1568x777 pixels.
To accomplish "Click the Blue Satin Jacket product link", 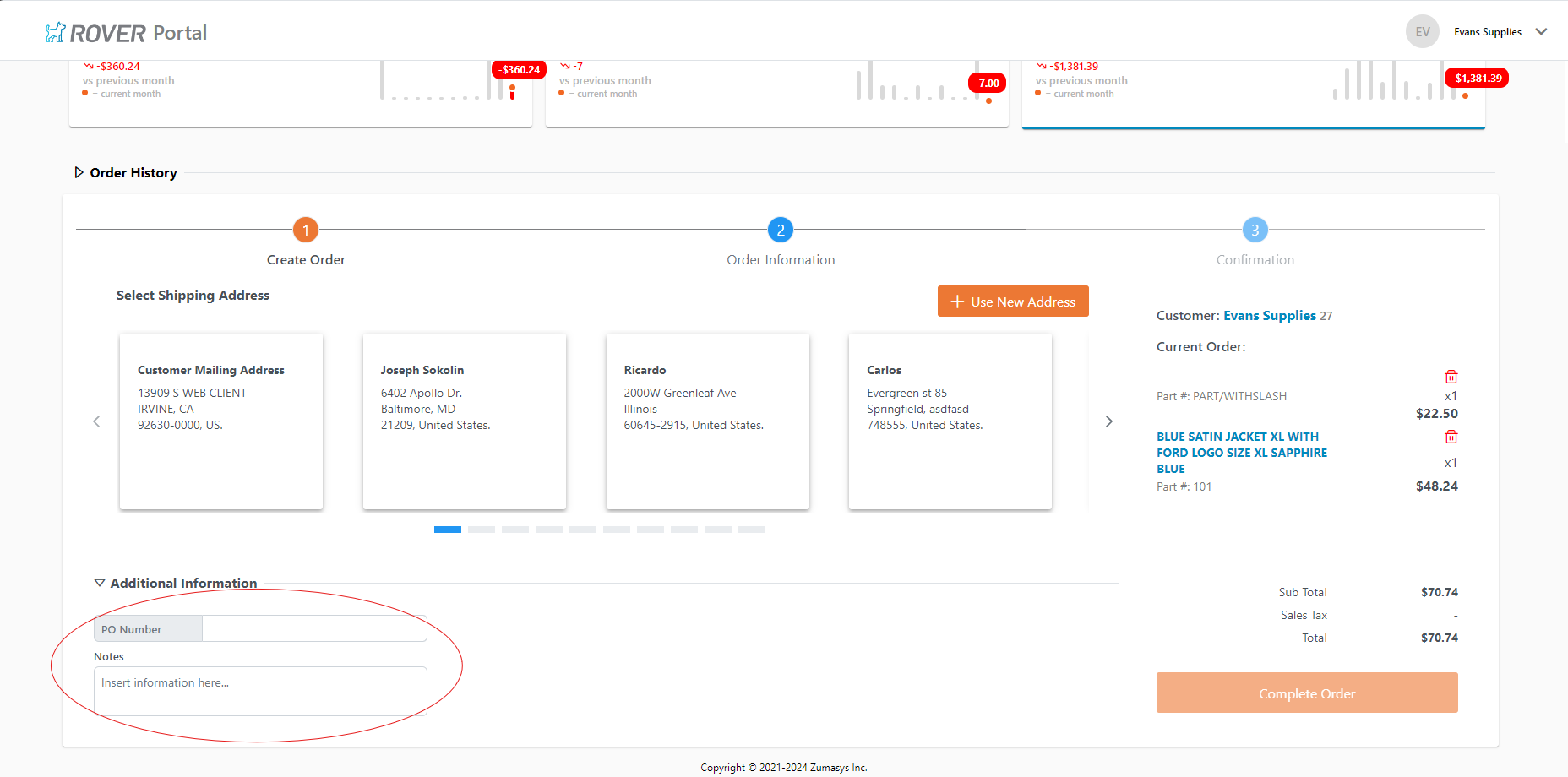I will coord(1240,453).
